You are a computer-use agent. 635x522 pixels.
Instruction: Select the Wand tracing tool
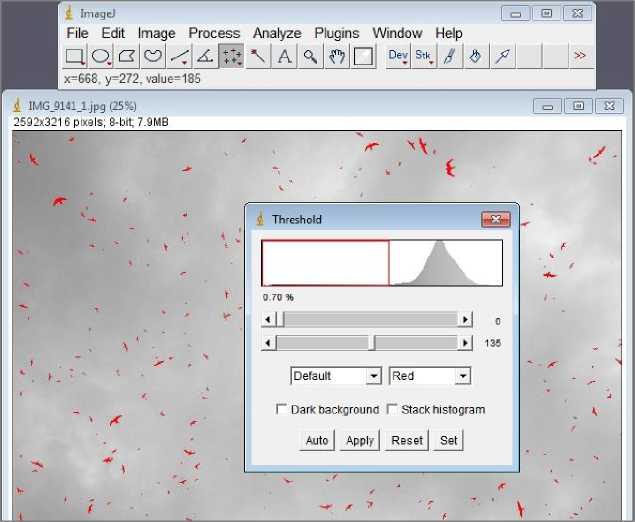tap(258, 56)
